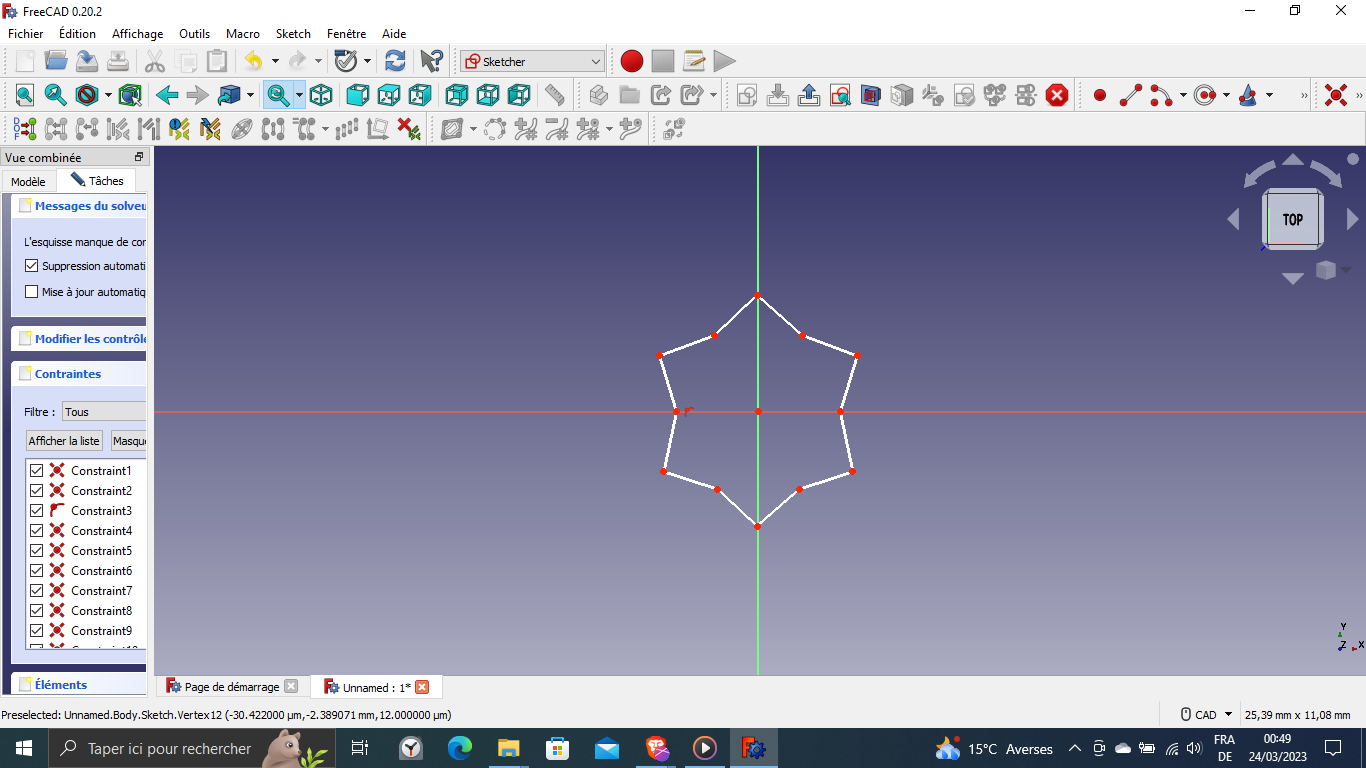
Task: Switch to the Modèle tab
Action: point(28,181)
